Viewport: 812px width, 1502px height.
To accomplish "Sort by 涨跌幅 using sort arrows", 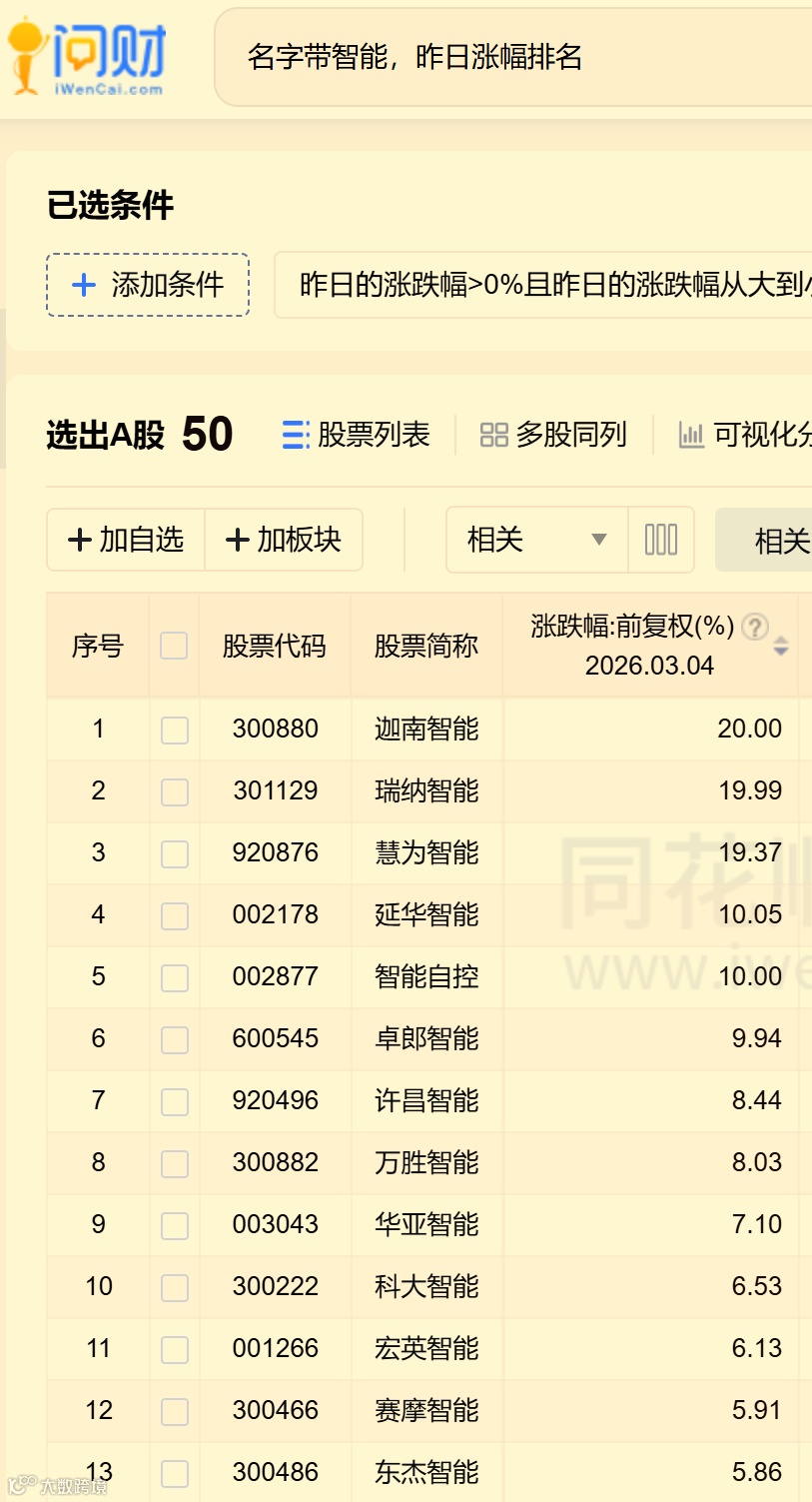I will pyautogui.click(x=781, y=646).
